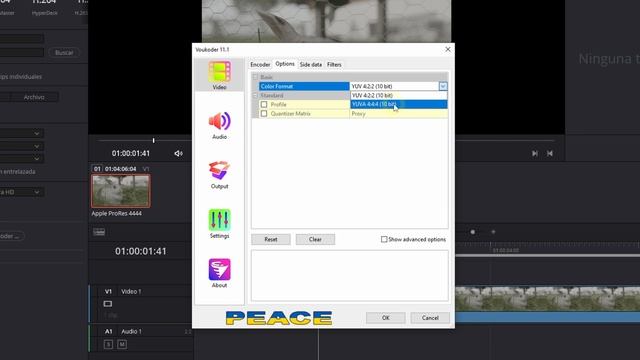
Task: Jump to the previous clip in Resolve
Action: (x=550, y=153)
